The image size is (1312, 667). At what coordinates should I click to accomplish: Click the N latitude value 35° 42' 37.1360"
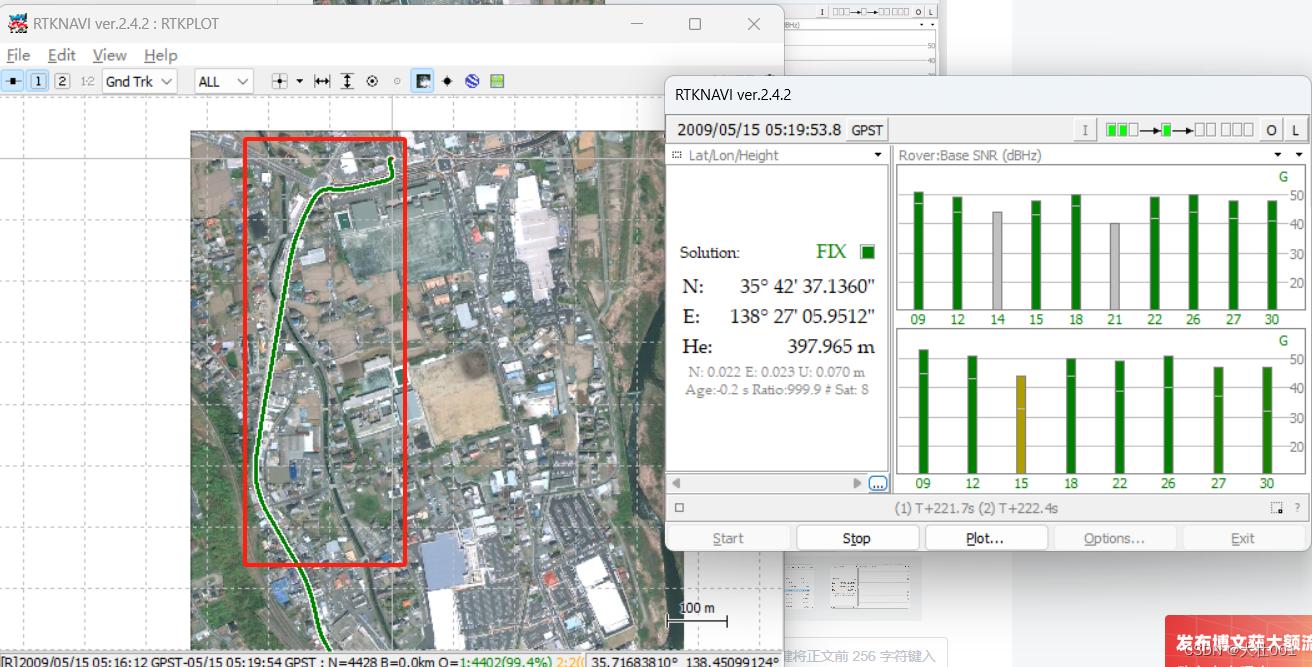tap(807, 287)
